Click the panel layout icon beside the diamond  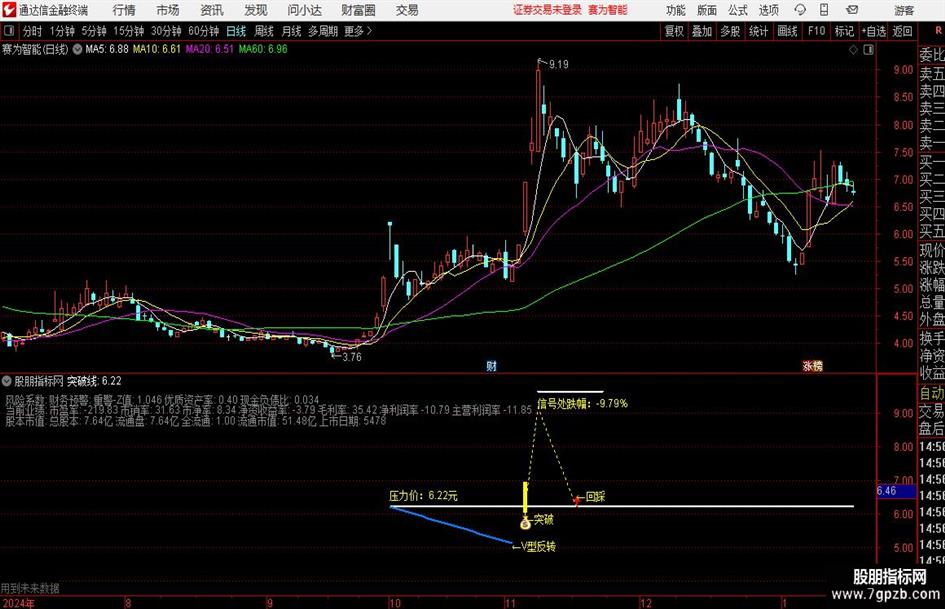point(868,50)
